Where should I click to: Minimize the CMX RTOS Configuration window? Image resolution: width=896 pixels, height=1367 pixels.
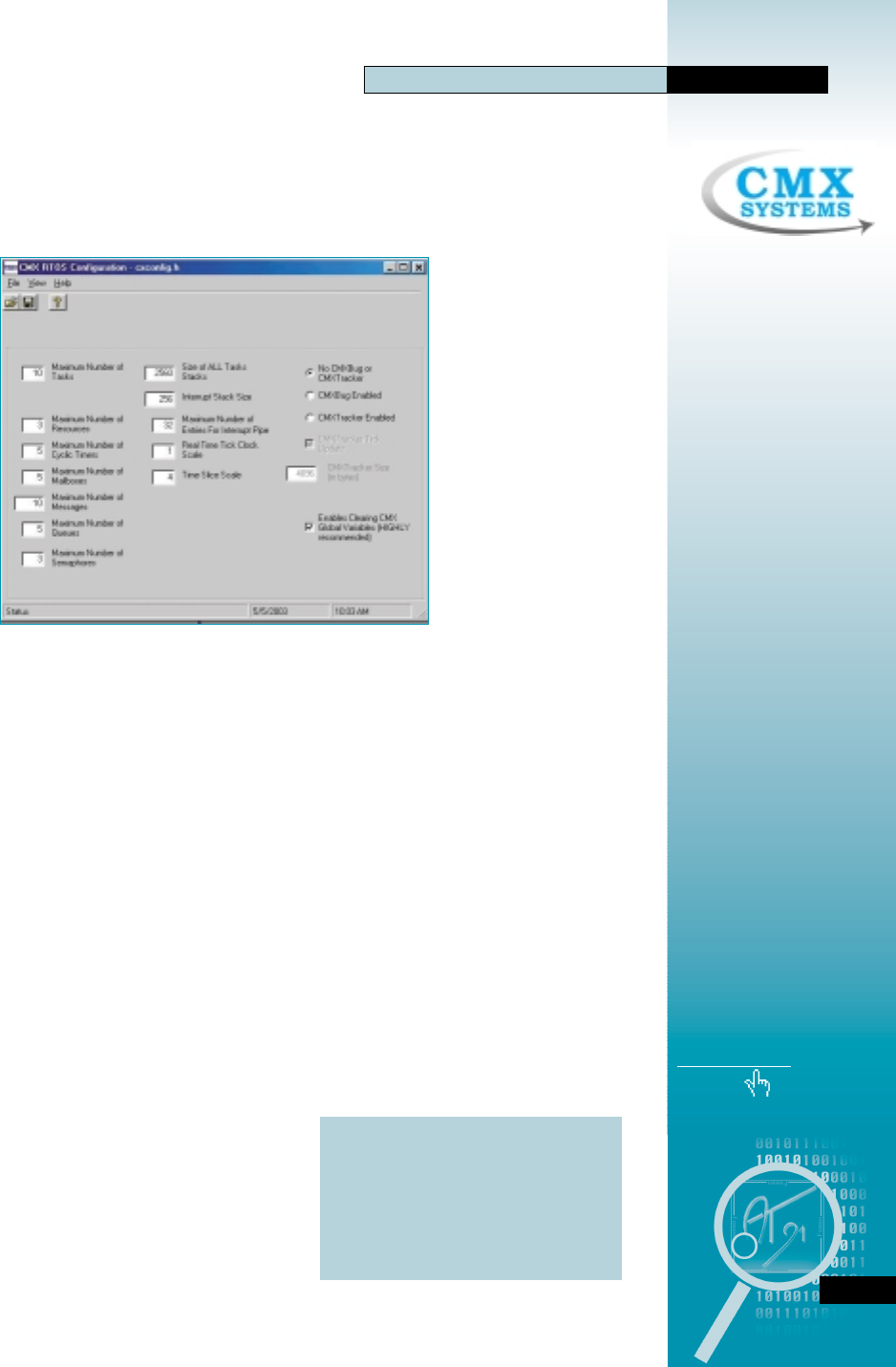click(x=391, y=267)
